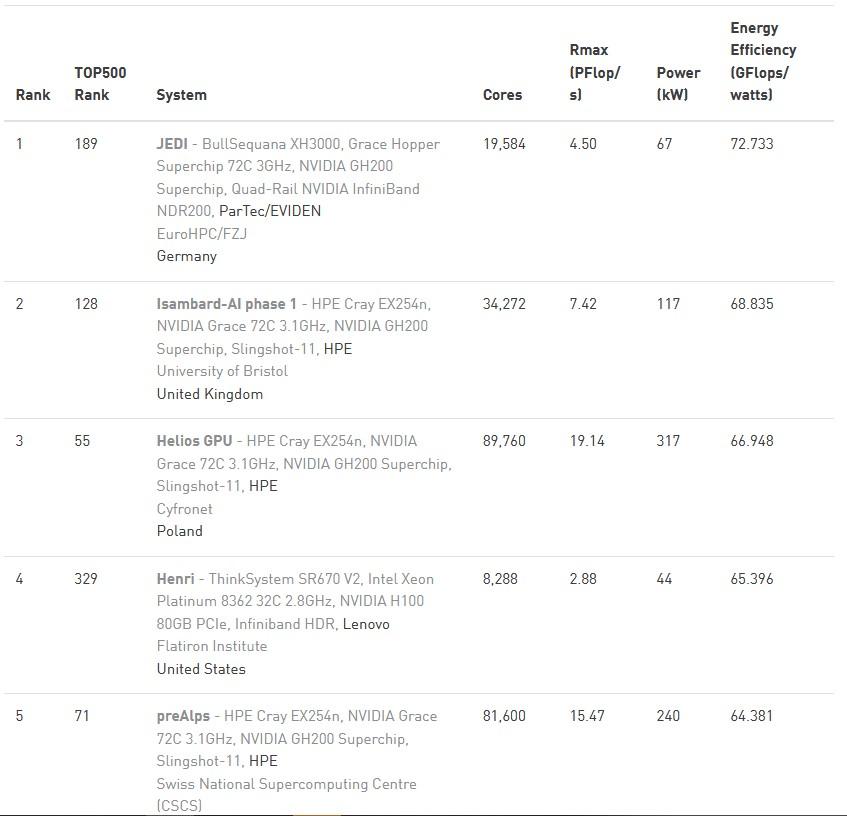Open the JEDI system link
This screenshot has height=816, width=847.
[172, 144]
